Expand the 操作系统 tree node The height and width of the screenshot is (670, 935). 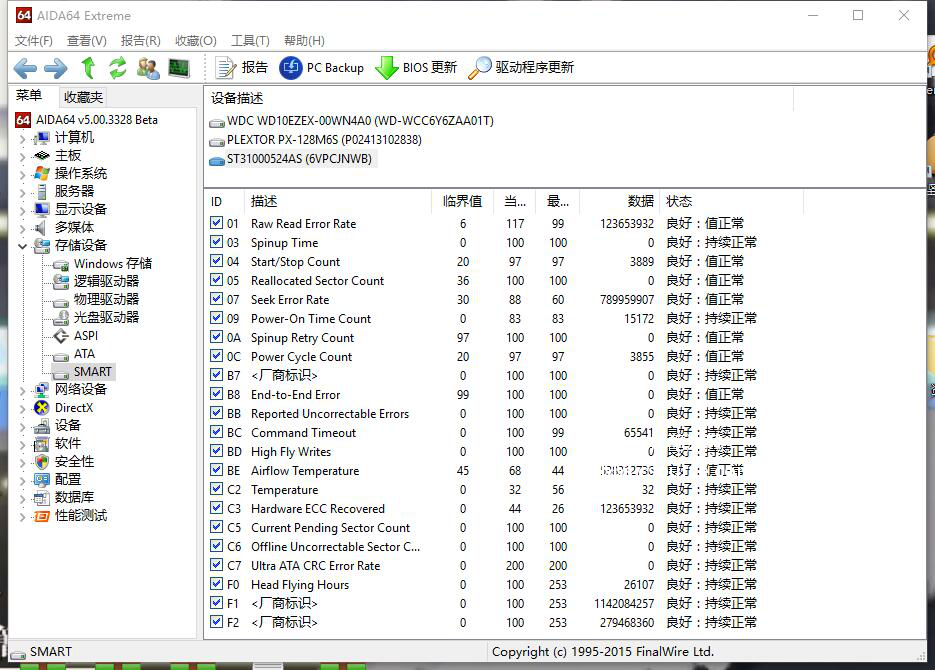pyautogui.click(x=22, y=174)
